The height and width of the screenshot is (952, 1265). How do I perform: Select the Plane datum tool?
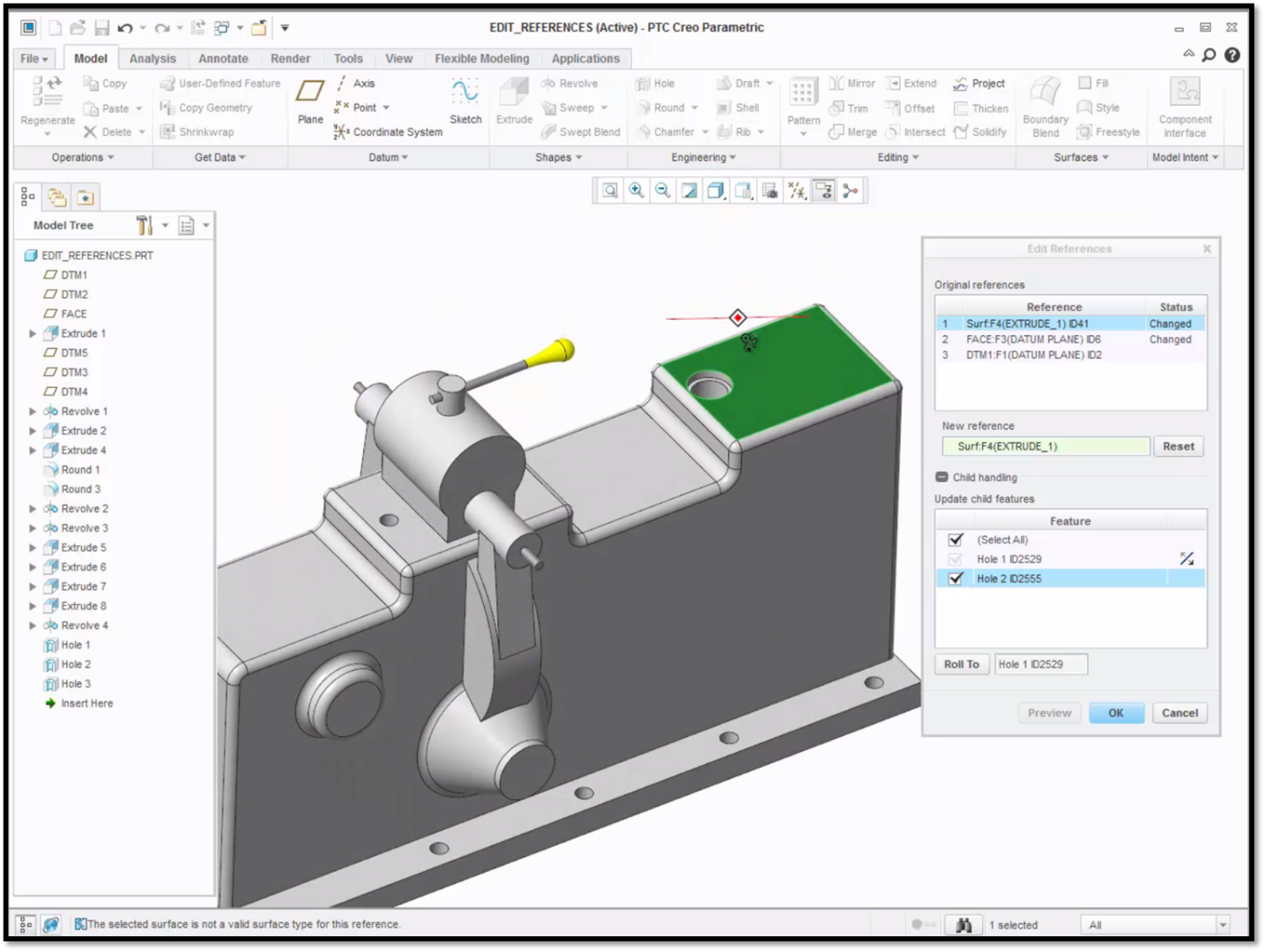309,101
